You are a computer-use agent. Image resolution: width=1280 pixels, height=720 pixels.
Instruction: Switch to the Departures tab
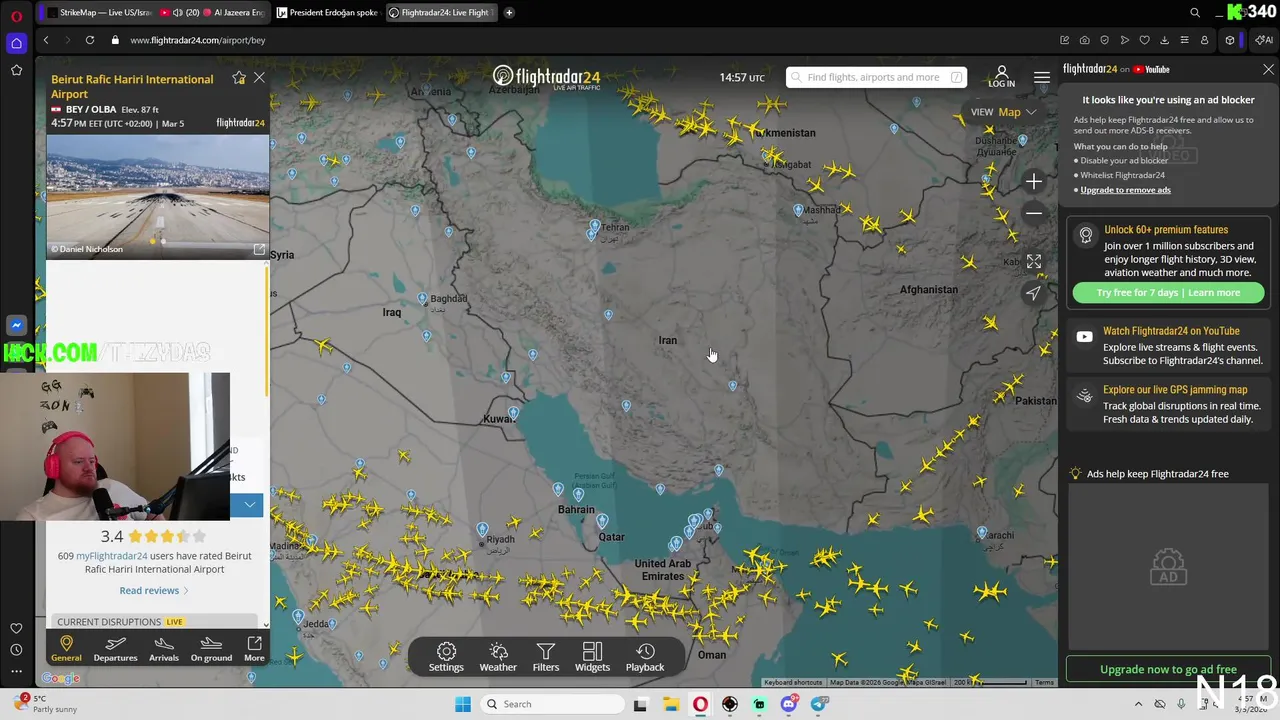115,648
